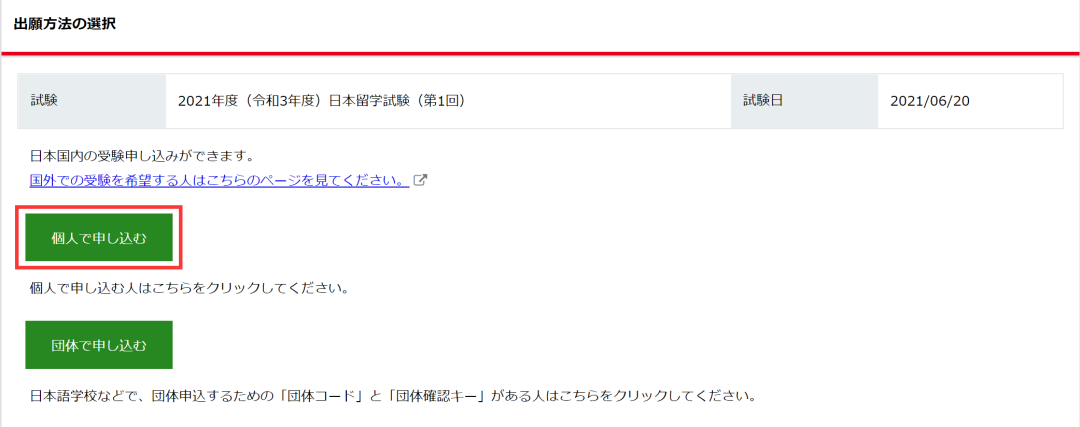Click the 「団体確認キー」 term in the description
1080x427 pixels.
click(x=435, y=397)
